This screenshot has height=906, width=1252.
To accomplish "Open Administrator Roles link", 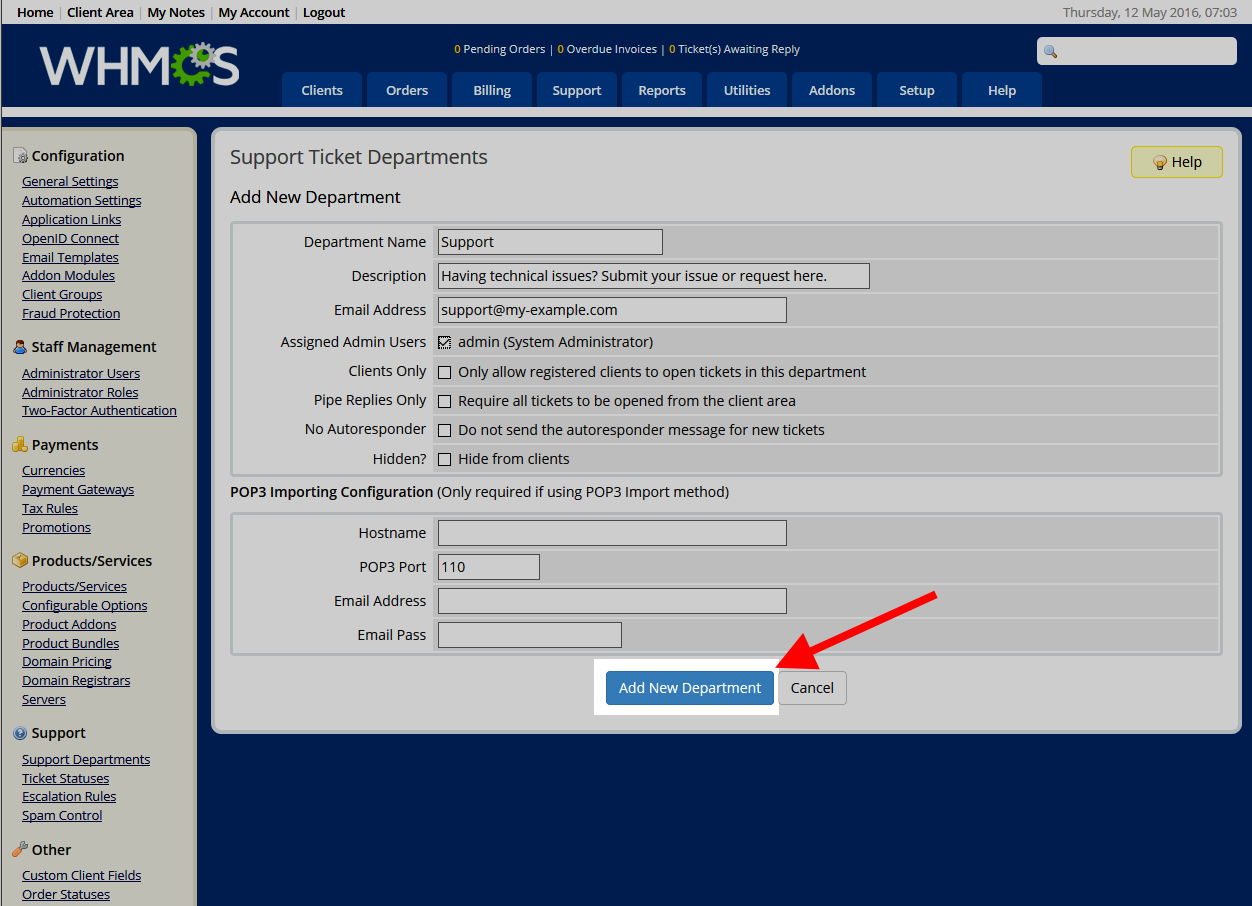I will click(80, 393).
